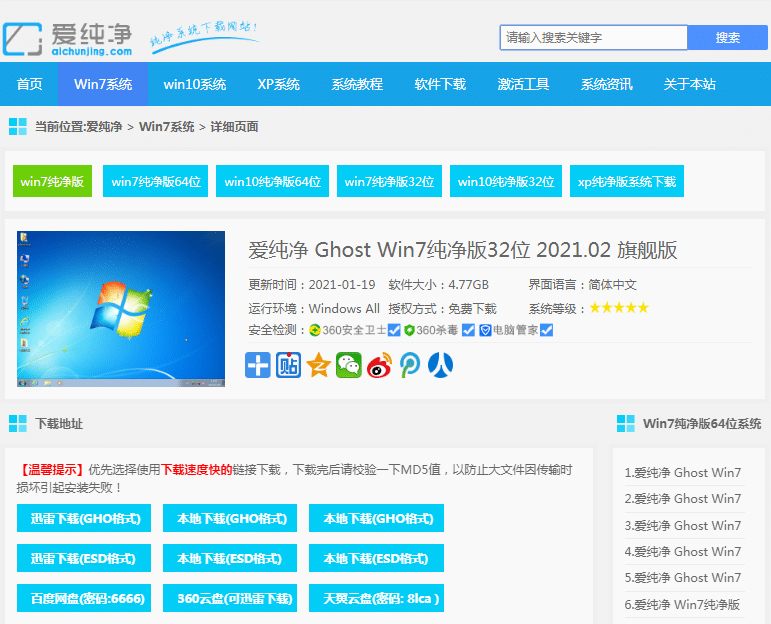771x624 pixels.
Task: Click the red 下载速度快的 text
Action: [x=197, y=470]
